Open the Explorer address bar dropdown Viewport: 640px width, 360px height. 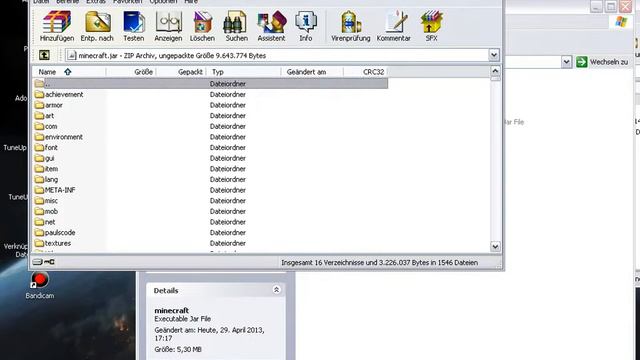click(x=566, y=62)
